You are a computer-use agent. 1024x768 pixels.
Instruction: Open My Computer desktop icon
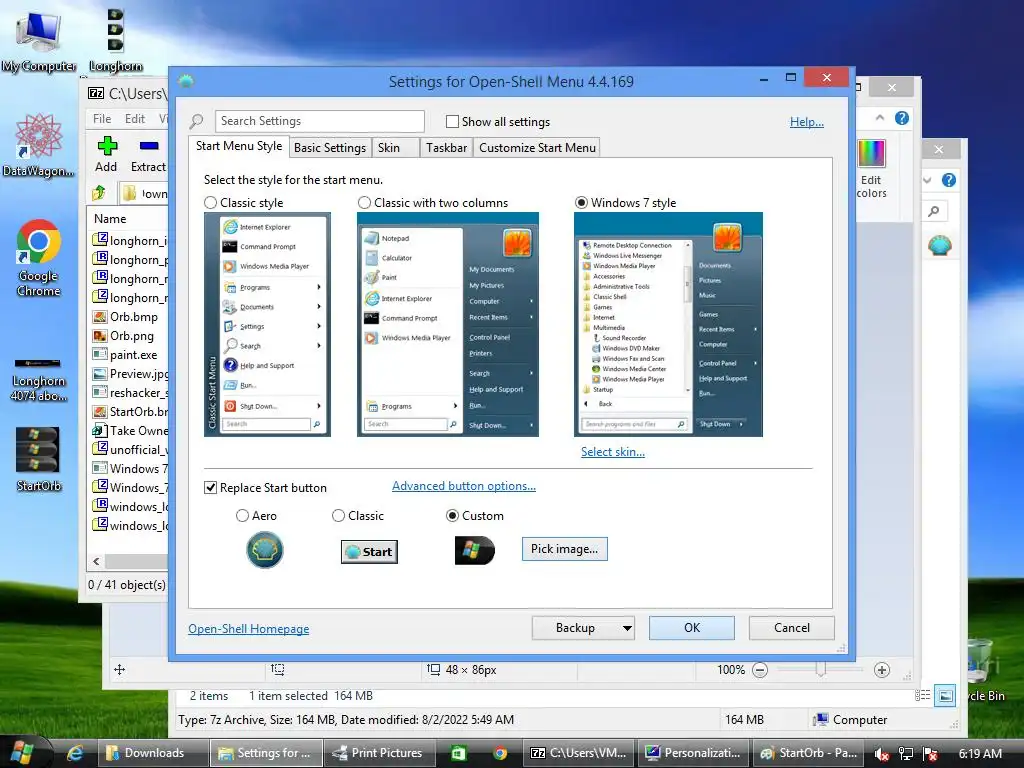[38, 40]
